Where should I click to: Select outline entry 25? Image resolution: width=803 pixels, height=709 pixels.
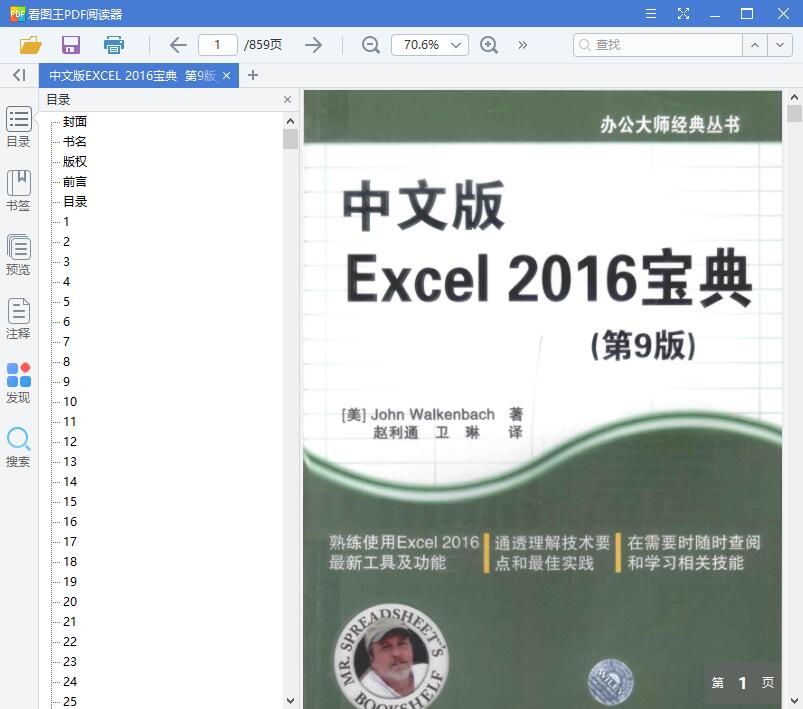click(x=70, y=701)
